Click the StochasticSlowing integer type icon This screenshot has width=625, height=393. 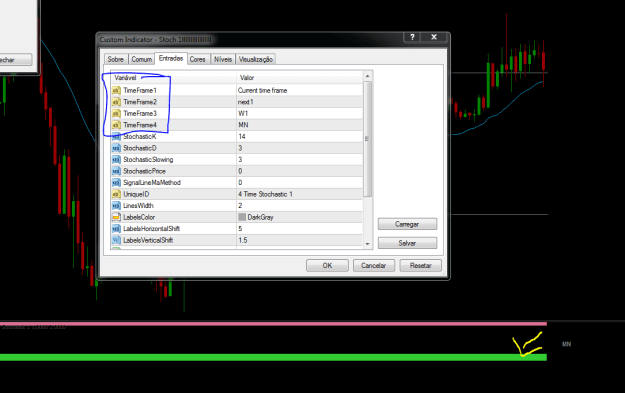point(116,160)
